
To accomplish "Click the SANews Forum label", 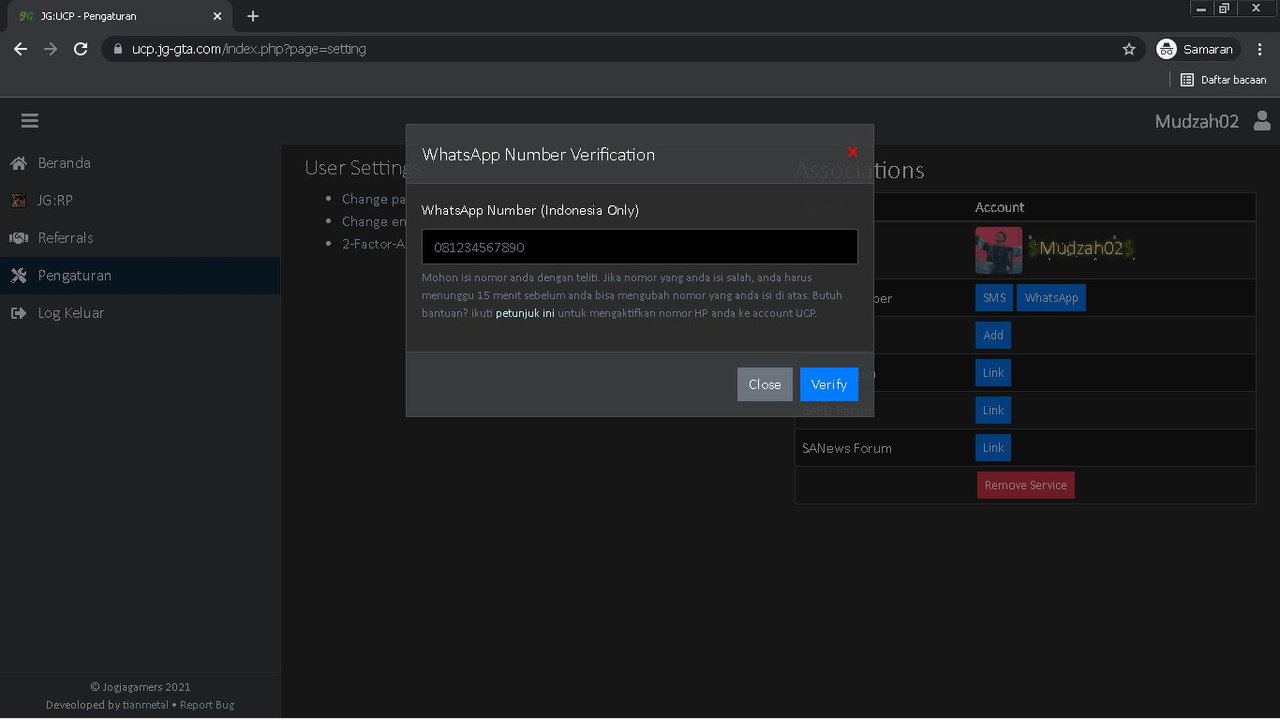I will point(847,448).
